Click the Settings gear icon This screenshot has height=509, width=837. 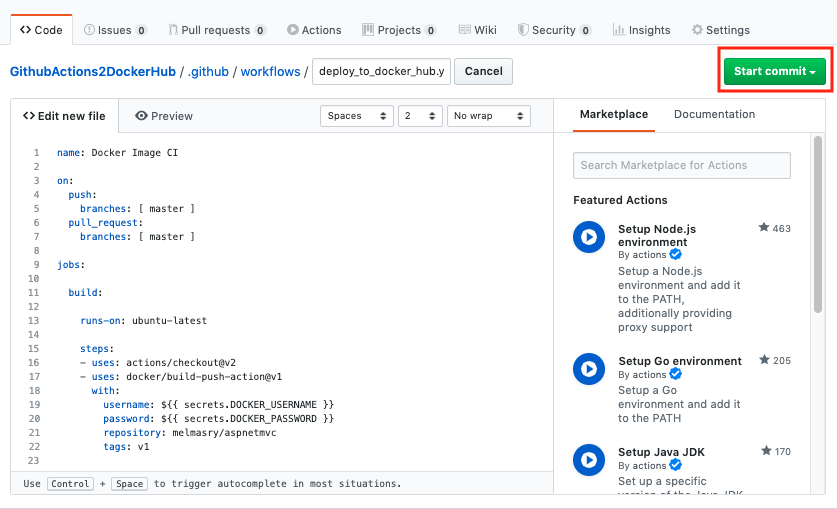[697, 30]
